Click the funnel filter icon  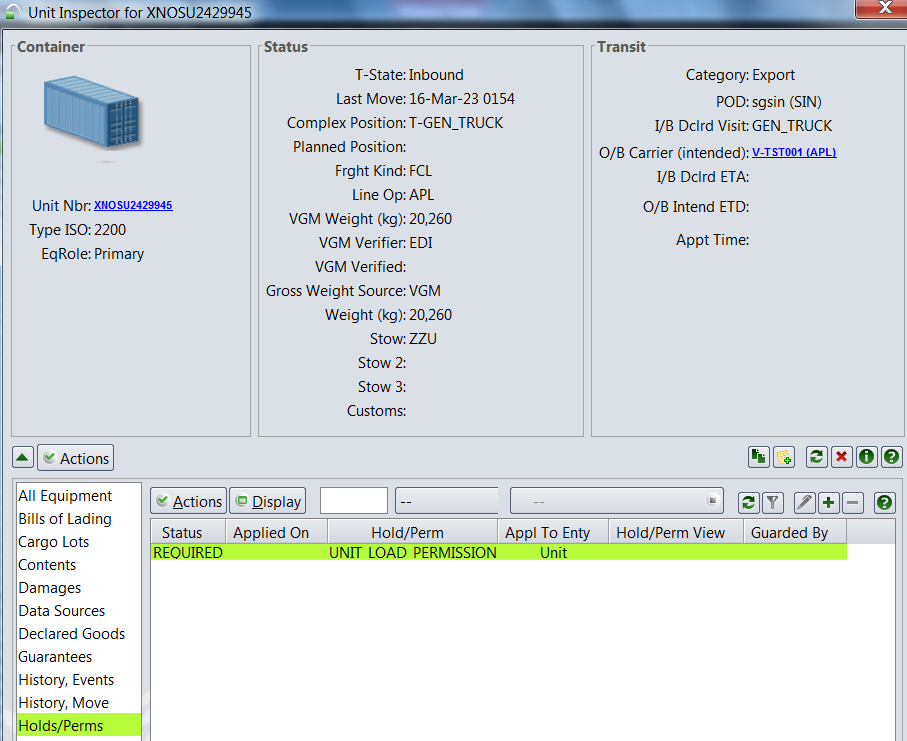click(773, 502)
